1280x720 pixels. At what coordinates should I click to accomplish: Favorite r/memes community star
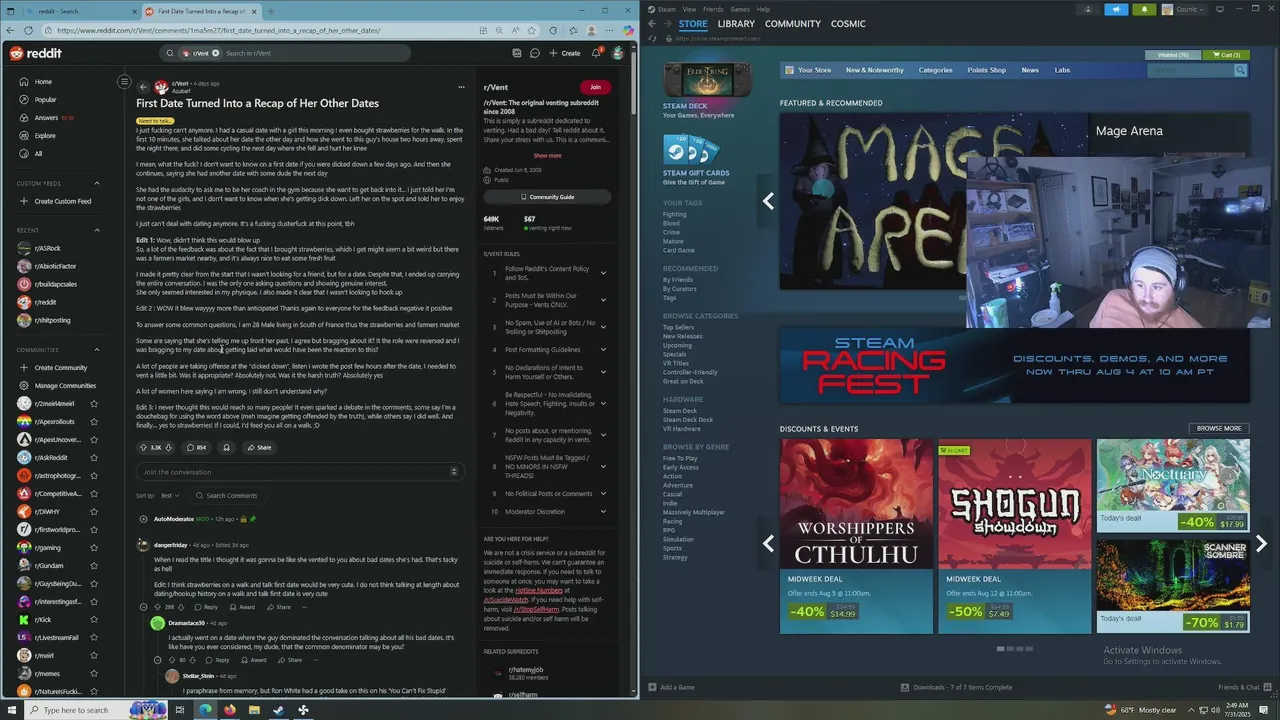click(94, 674)
